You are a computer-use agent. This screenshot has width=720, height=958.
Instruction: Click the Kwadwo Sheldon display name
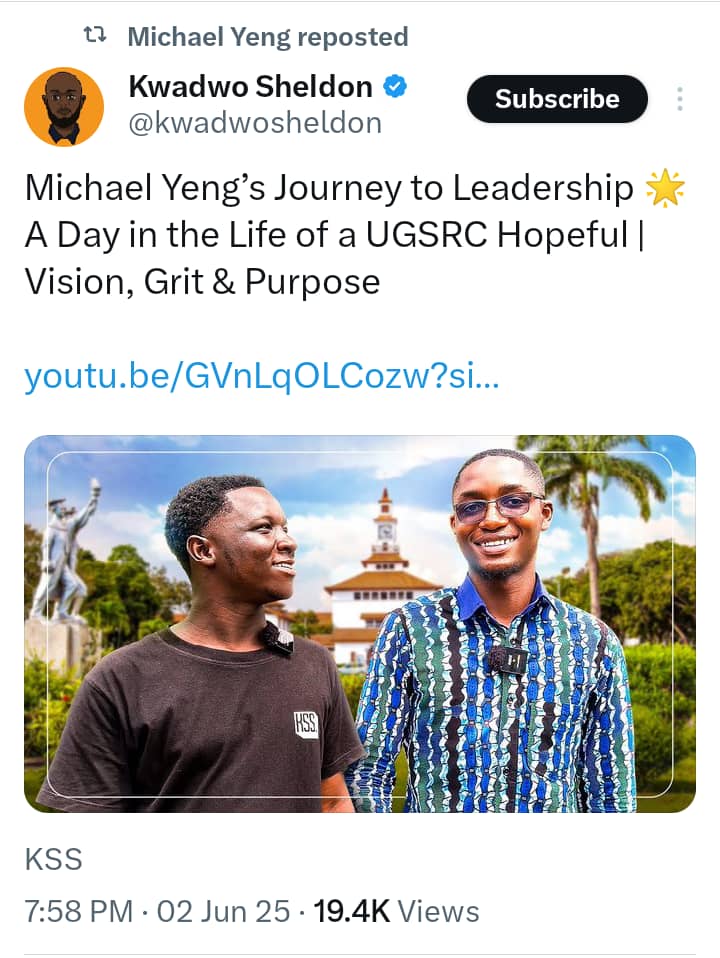(249, 86)
